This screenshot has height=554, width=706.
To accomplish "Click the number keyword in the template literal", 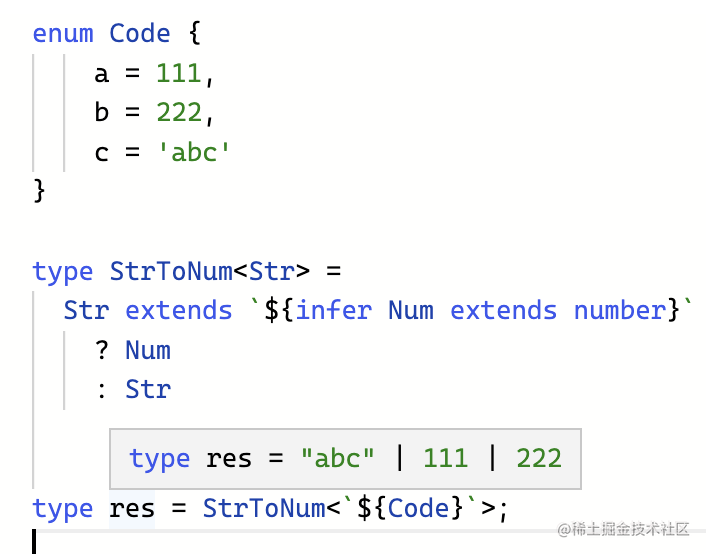I will tap(619, 311).
